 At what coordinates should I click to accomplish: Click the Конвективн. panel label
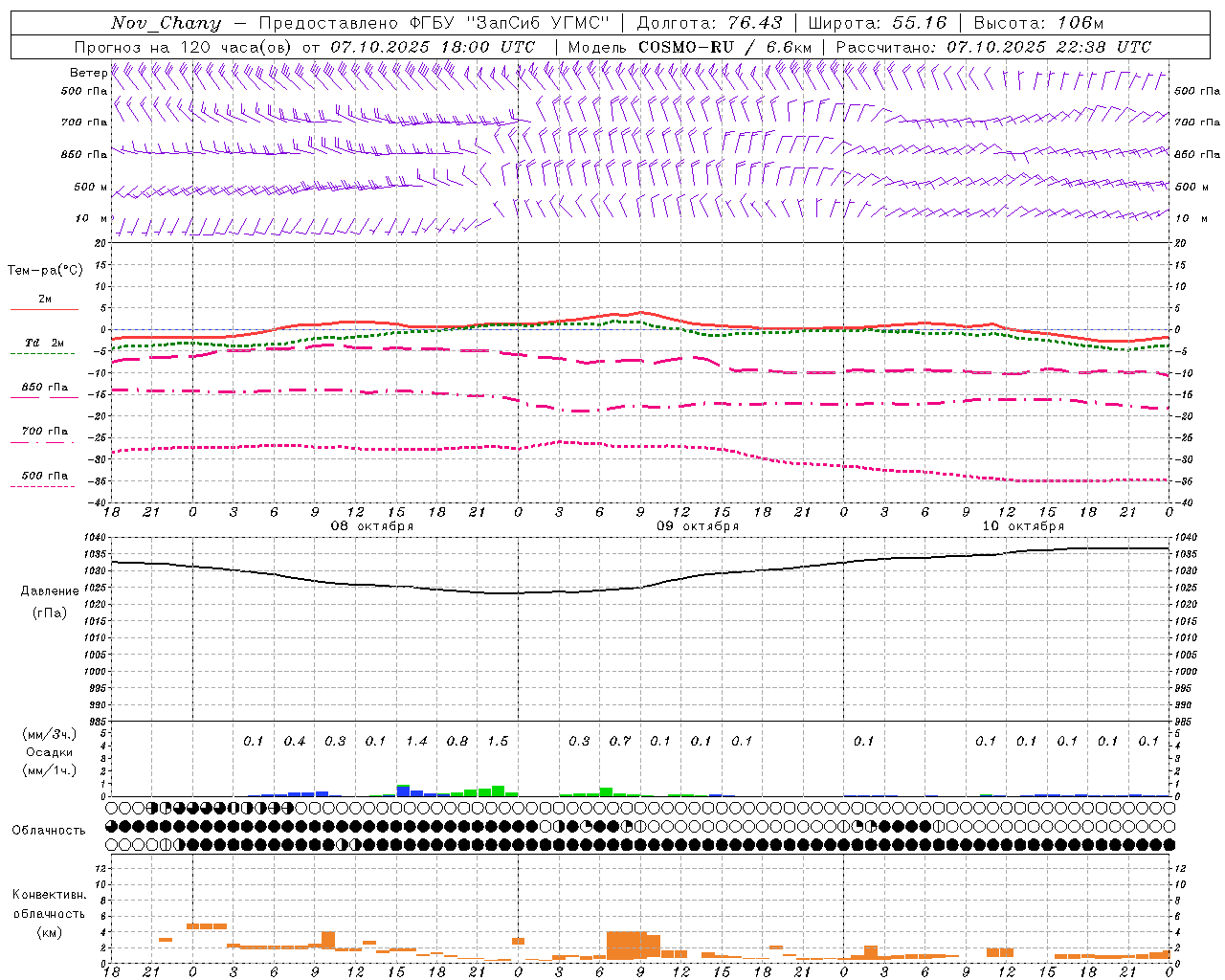[49, 895]
